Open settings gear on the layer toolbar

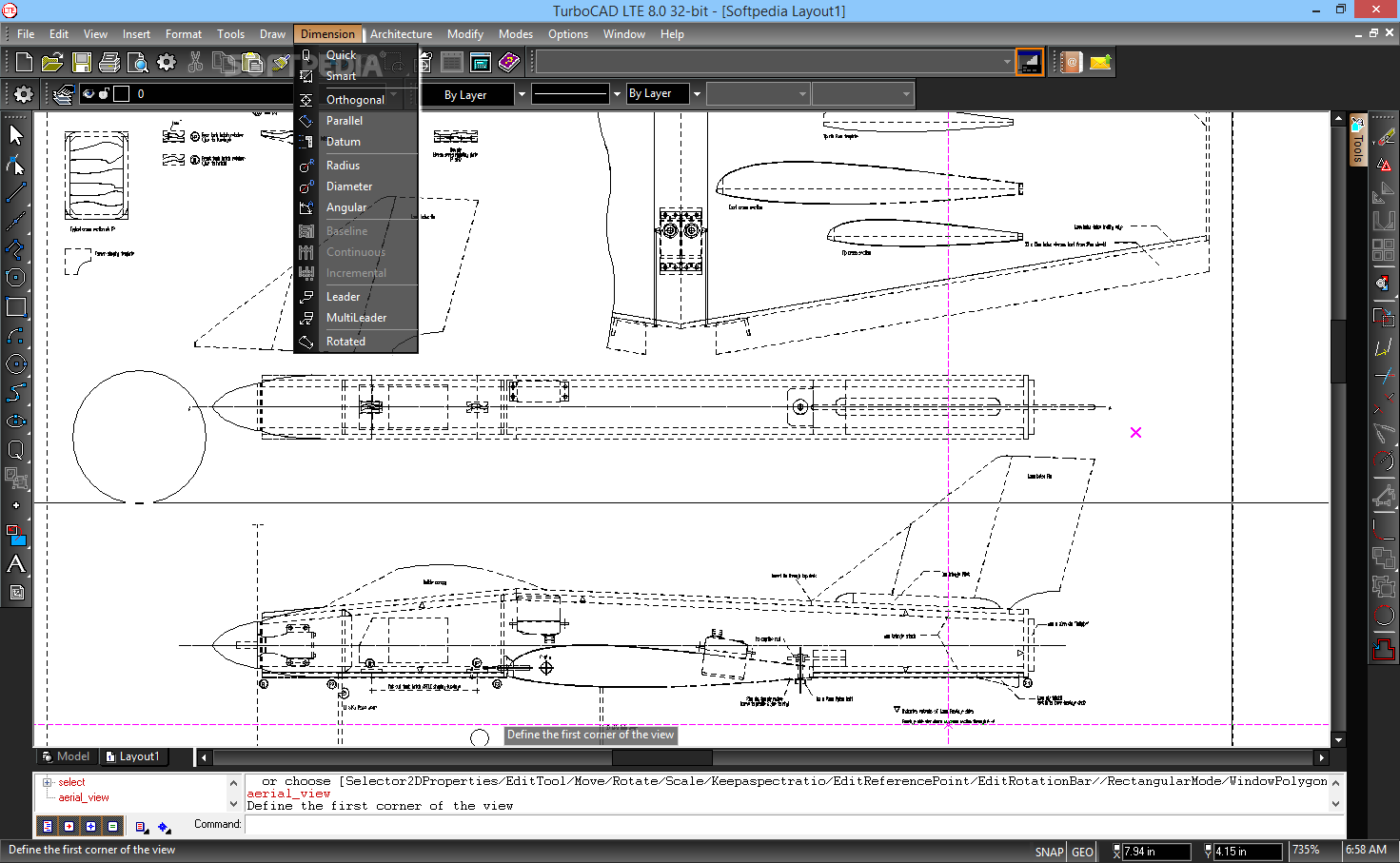(24, 94)
